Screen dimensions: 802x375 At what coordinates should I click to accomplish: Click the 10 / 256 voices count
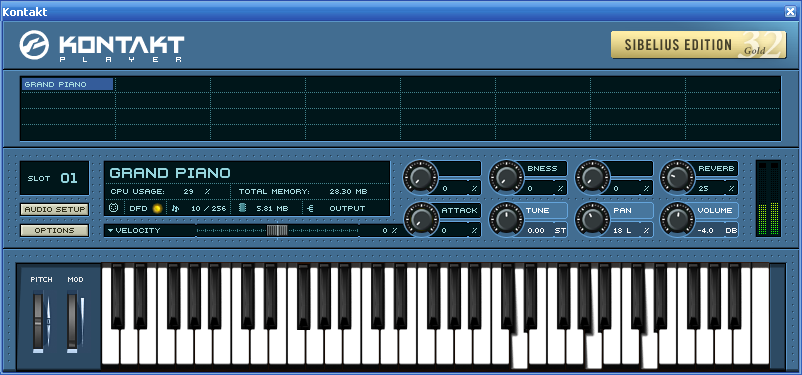tap(208, 208)
